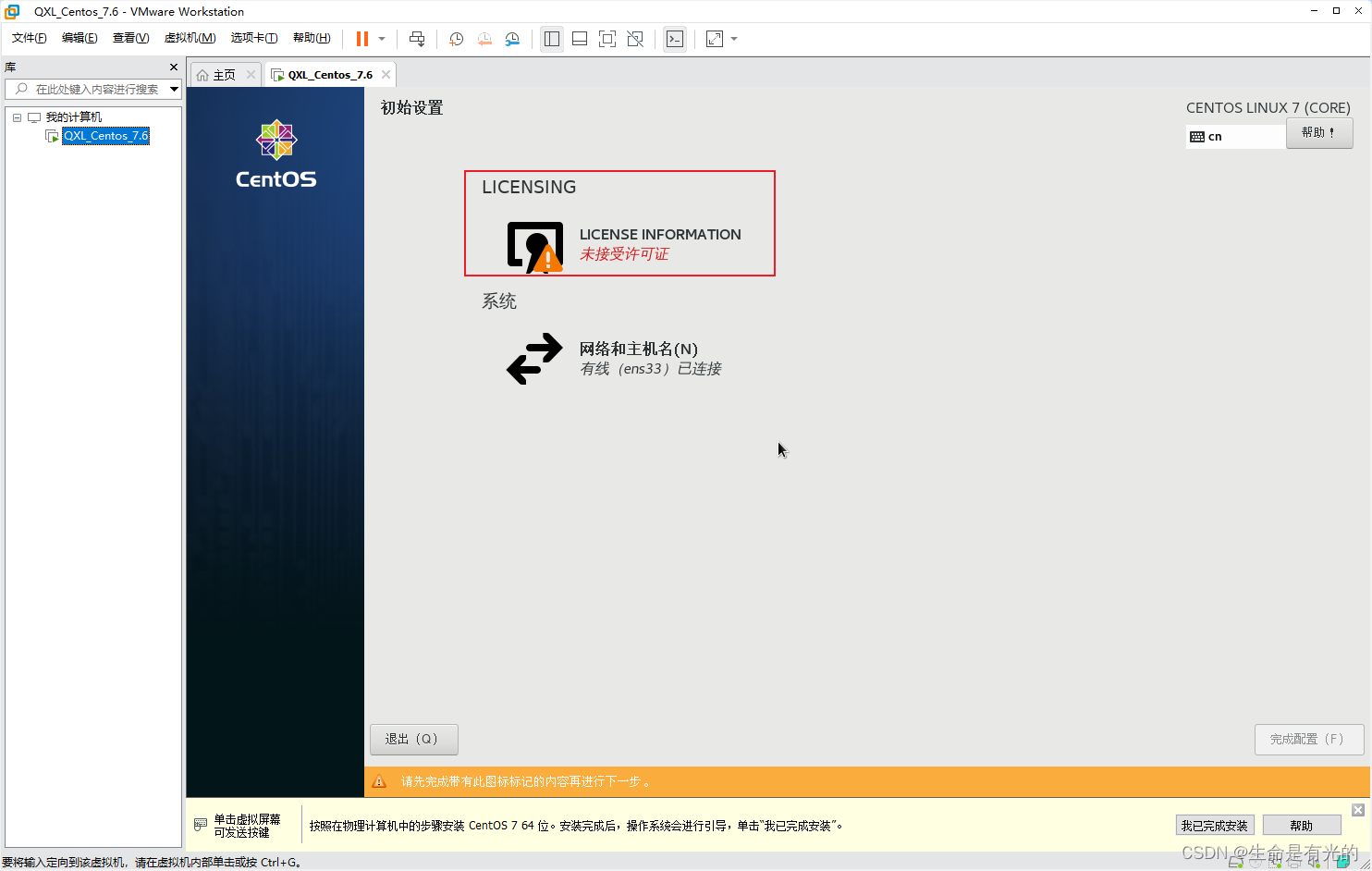Close the 主页 tab
The width and height of the screenshot is (1372, 871).
251,75
